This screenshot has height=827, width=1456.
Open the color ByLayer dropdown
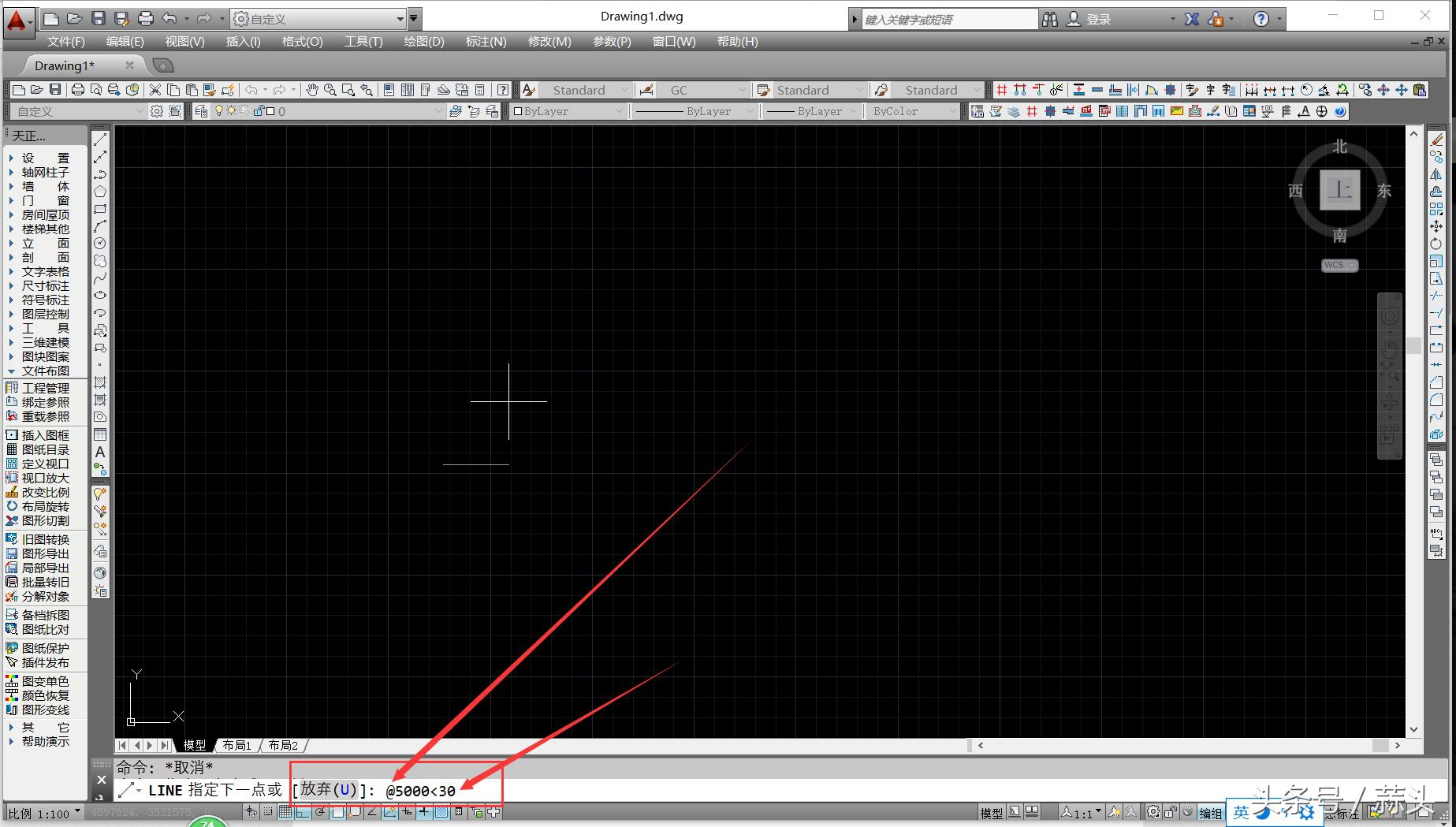click(619, 111)
